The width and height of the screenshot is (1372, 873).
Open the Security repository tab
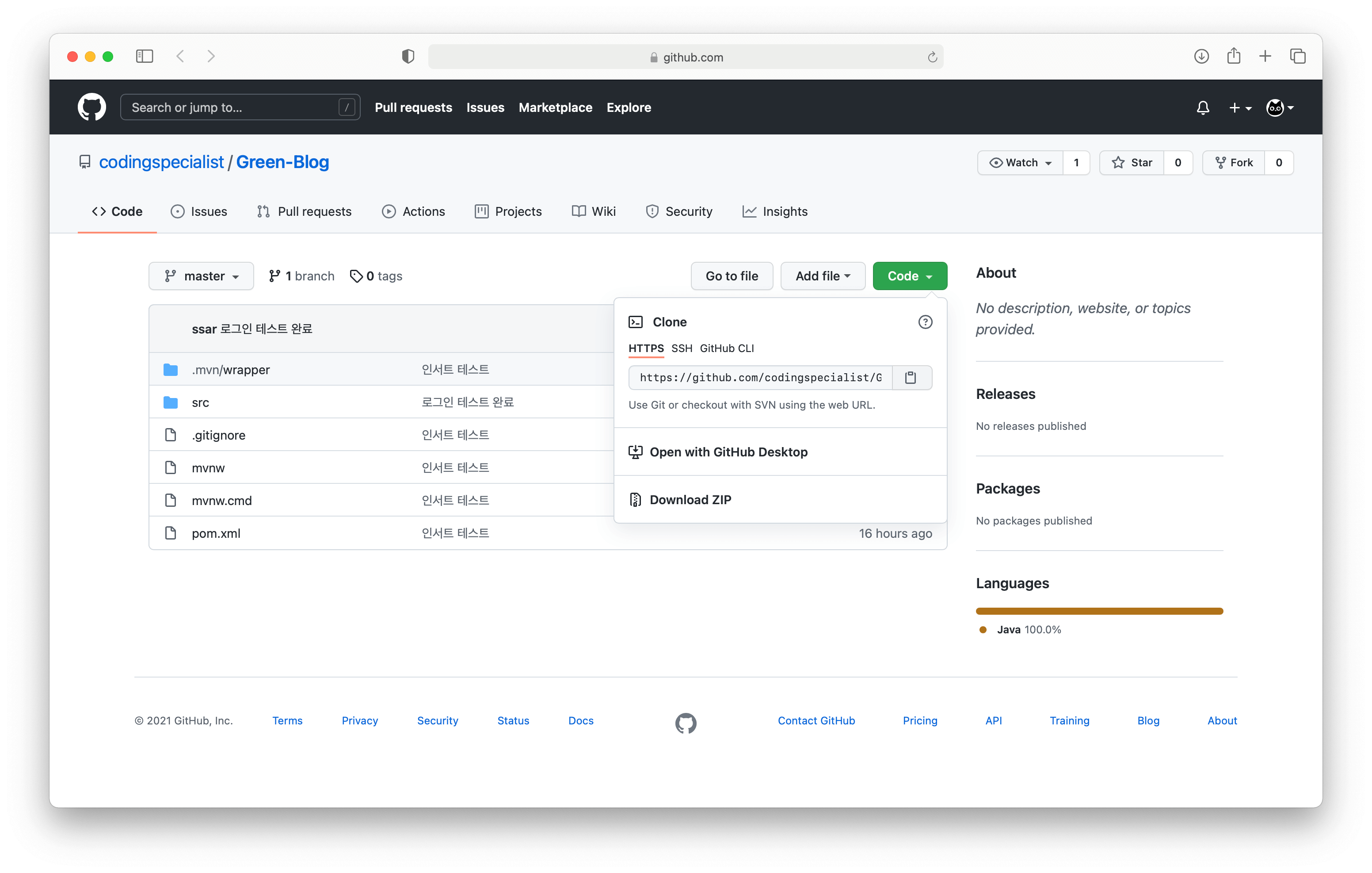(679, 211)
